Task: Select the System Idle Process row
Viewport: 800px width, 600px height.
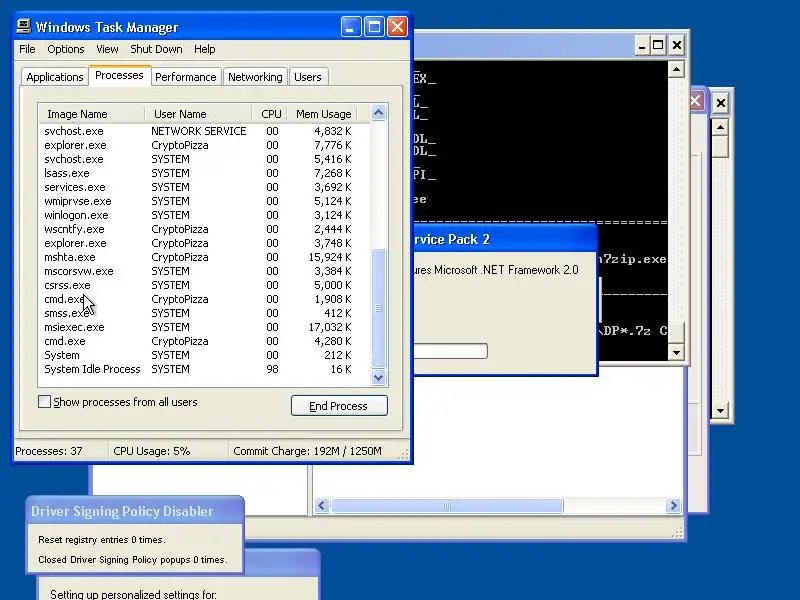Action: pos(204,369)
